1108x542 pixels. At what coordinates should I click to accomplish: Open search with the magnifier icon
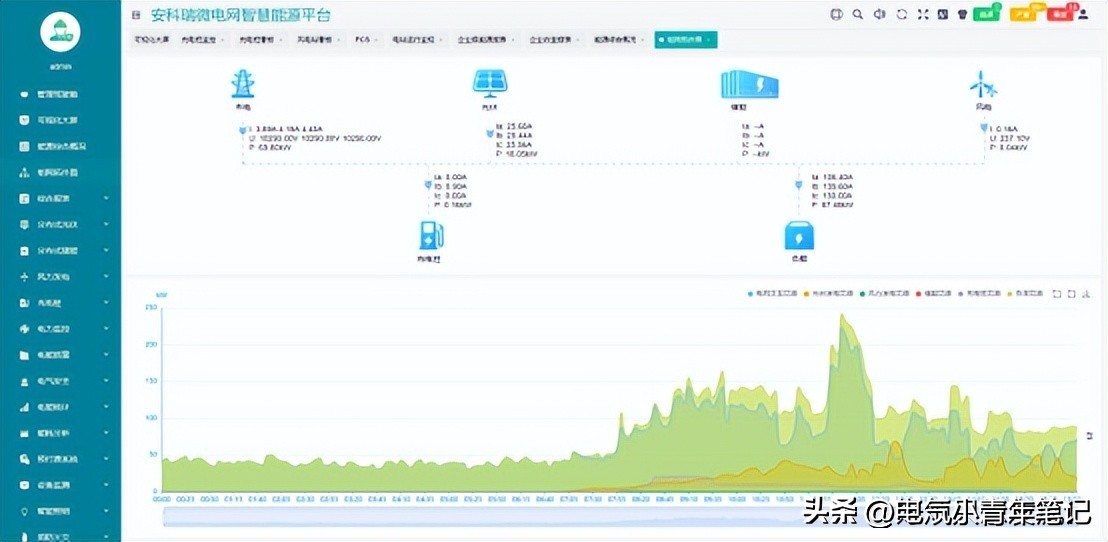(x=858, y=14)
